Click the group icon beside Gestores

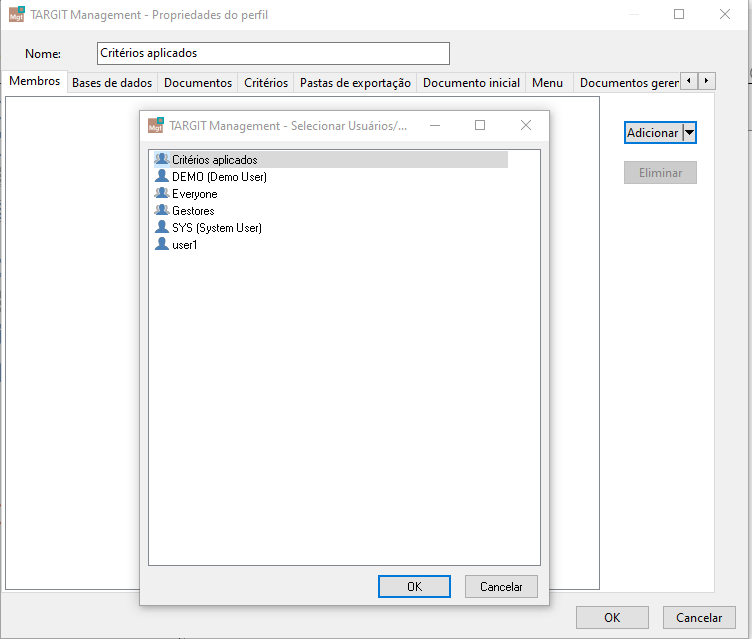click(162, 210)
